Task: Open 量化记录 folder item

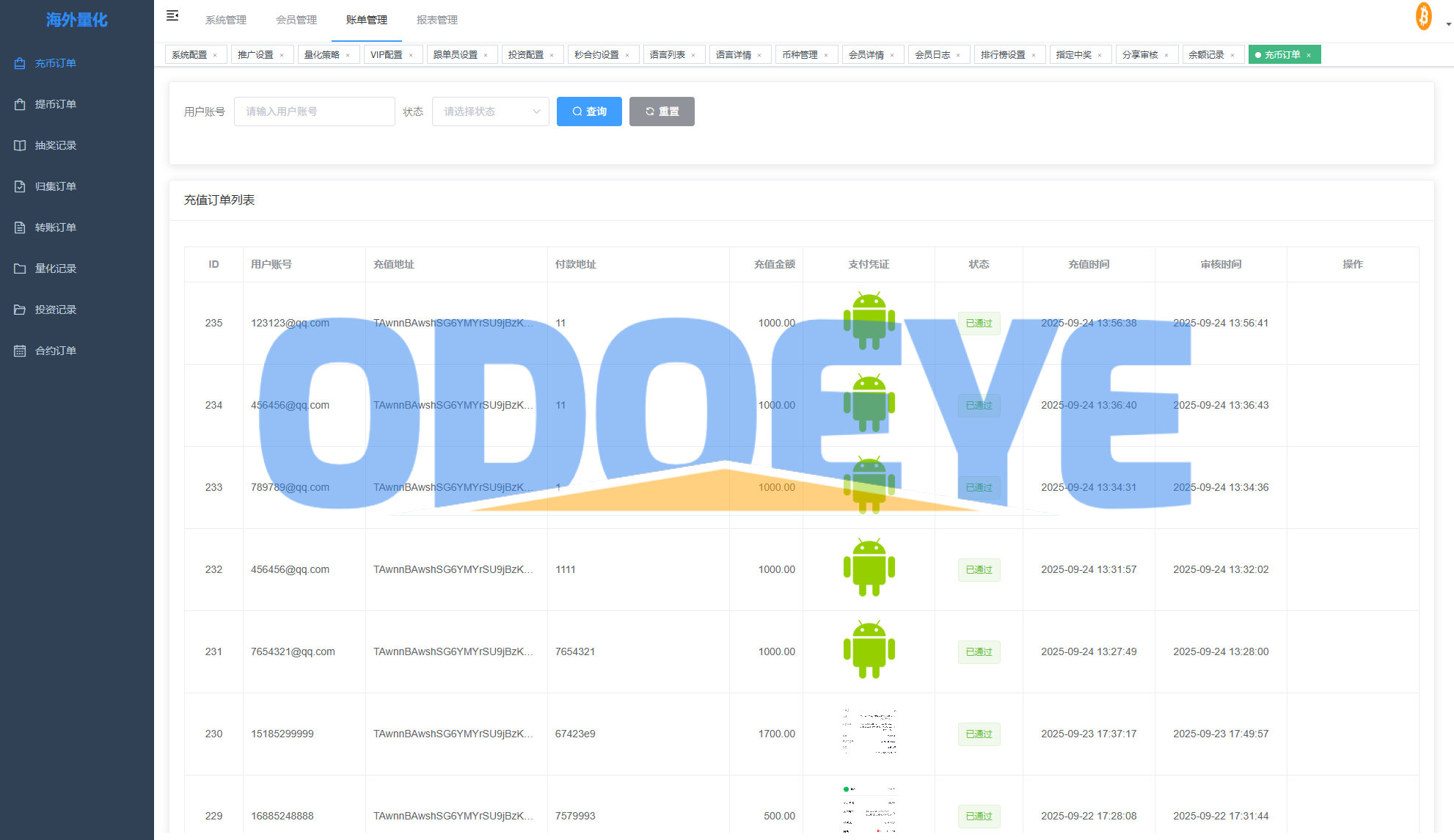Action: tap(55, 269)
